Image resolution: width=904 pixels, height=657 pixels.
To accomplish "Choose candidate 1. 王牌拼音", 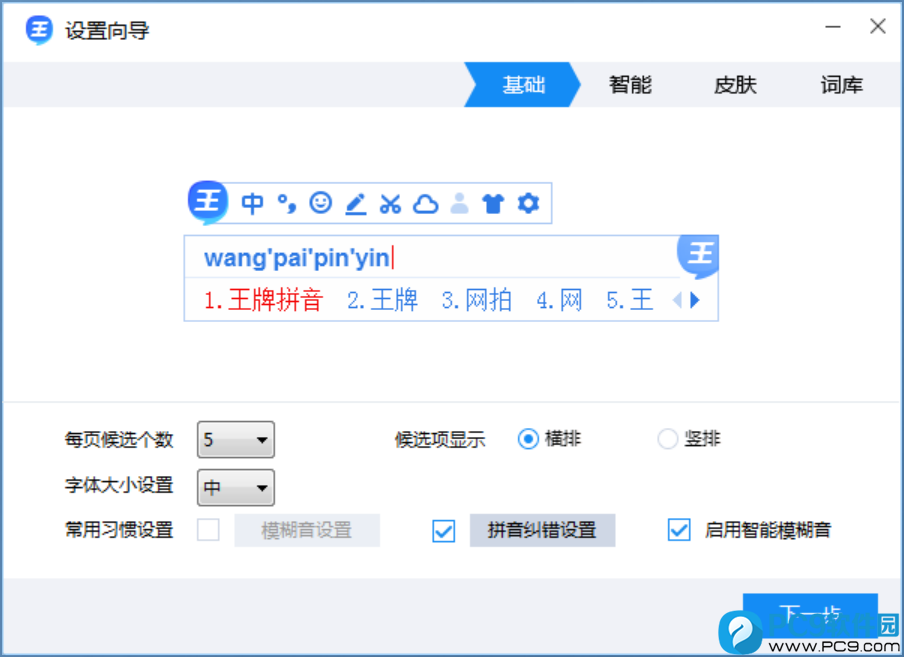I will (263, 300).
